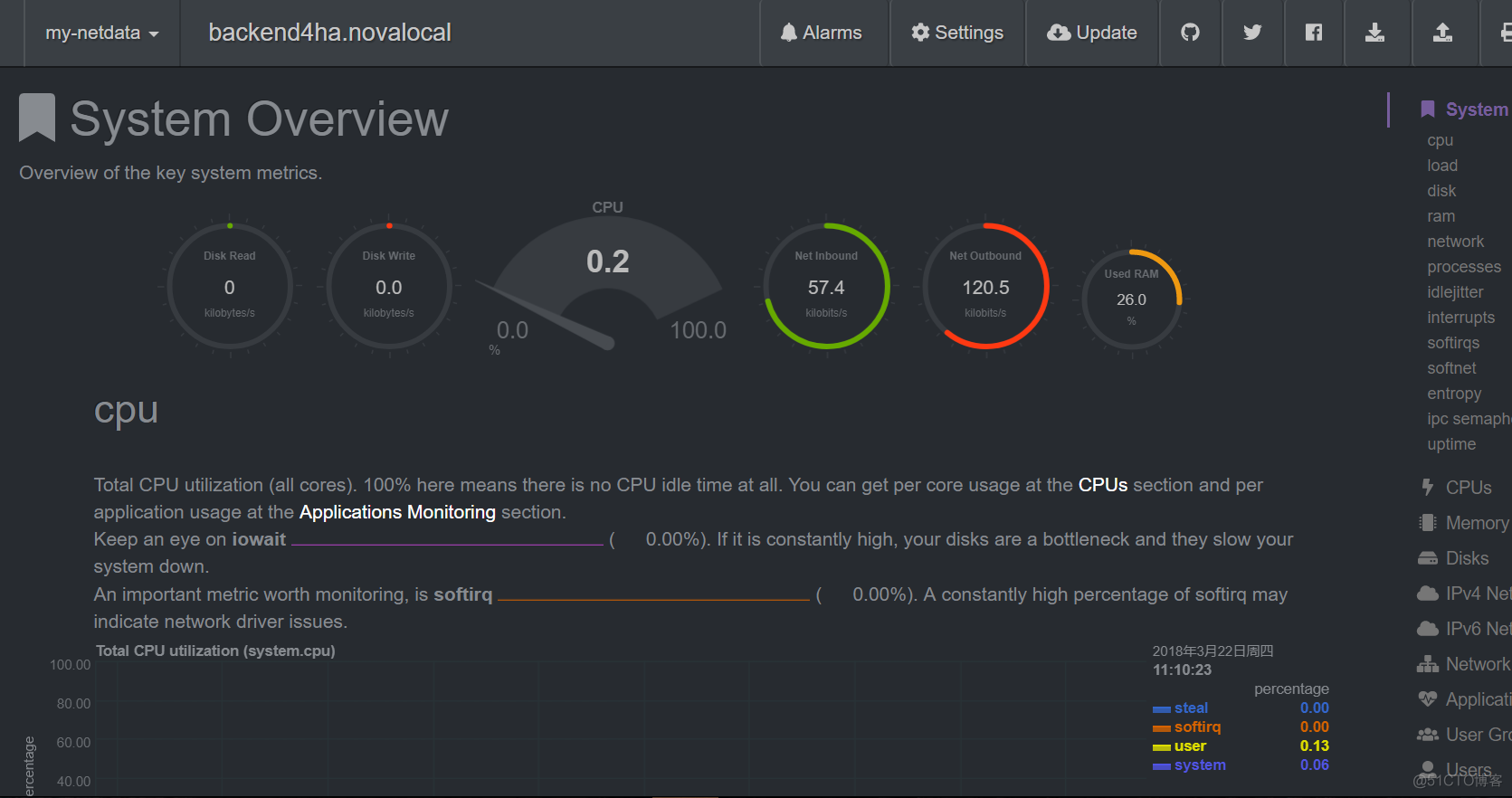Image resolution: width=1512 pixels, height=798 pixels.
Task: Click the steal blue color swatch
Action: tap(1162, 709)
